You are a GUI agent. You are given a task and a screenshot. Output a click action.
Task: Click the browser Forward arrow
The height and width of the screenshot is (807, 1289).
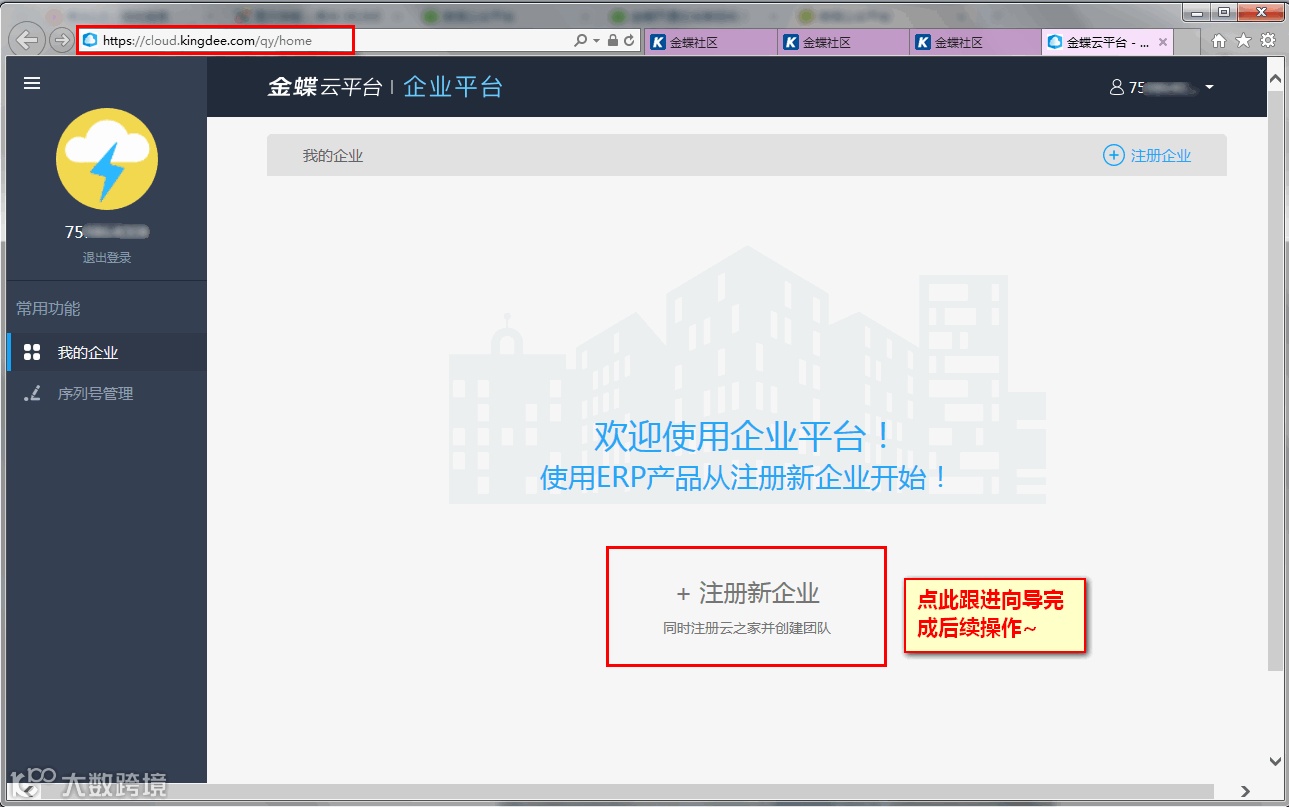pyautogui.click(x=62, y=41)
